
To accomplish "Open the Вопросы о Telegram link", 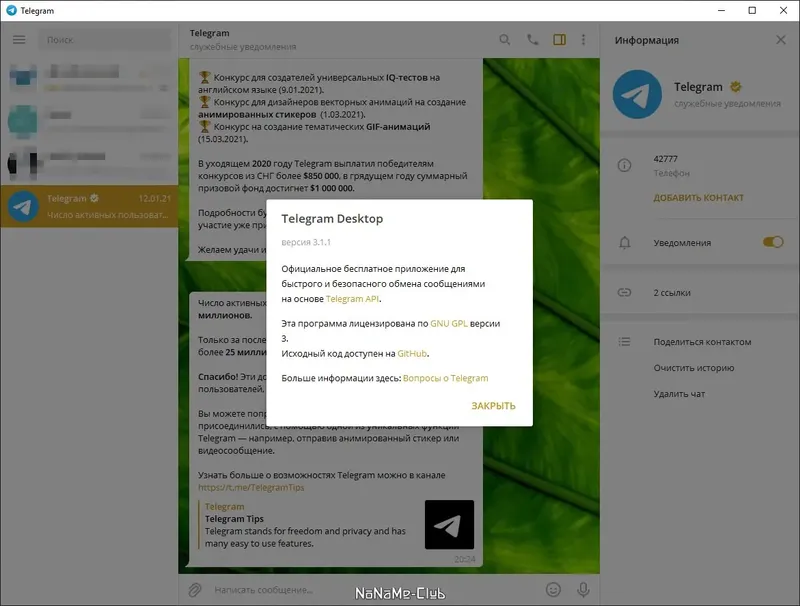I will (x=445, y=378).
